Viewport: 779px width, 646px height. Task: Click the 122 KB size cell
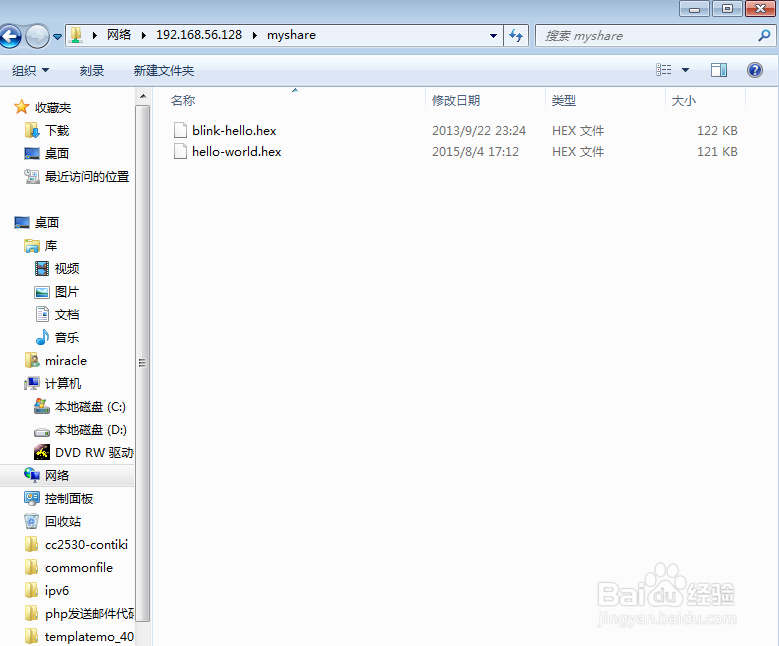click(x=717, y=131)
